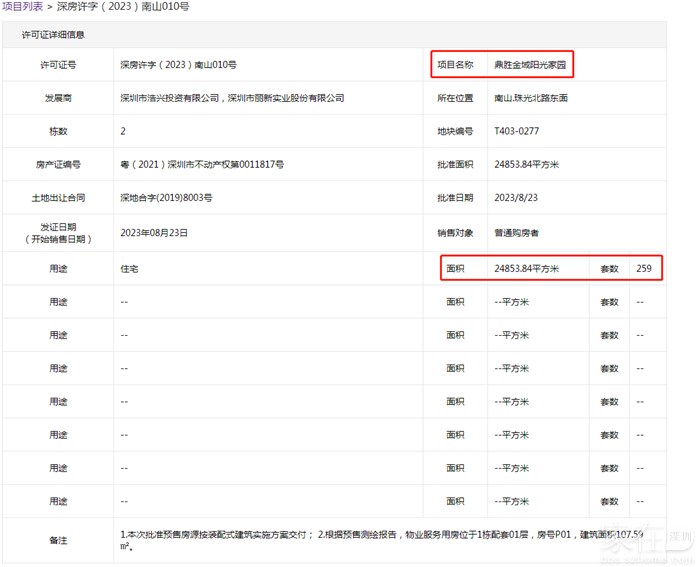Click the 住宅 usage value
The image size is (700, 567).
[x=129, y=269]
